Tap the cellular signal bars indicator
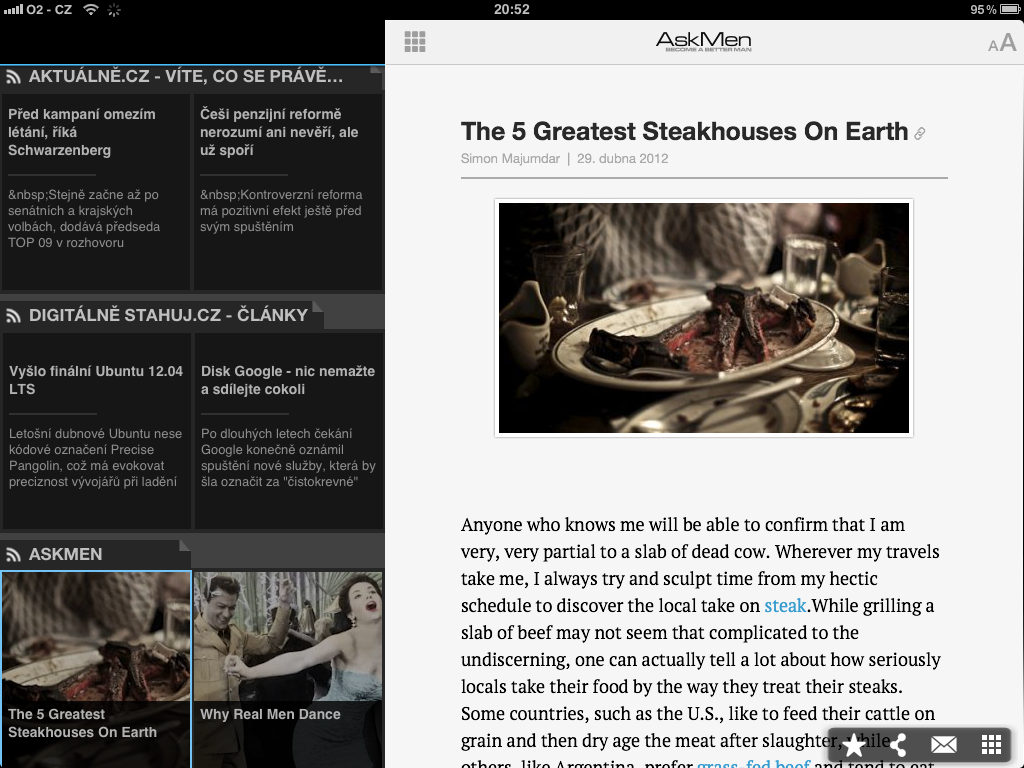 (x=13, y=9)
